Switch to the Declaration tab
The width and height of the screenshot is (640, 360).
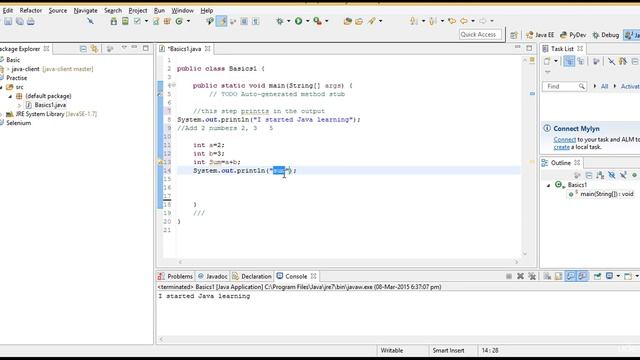(252, 276)
